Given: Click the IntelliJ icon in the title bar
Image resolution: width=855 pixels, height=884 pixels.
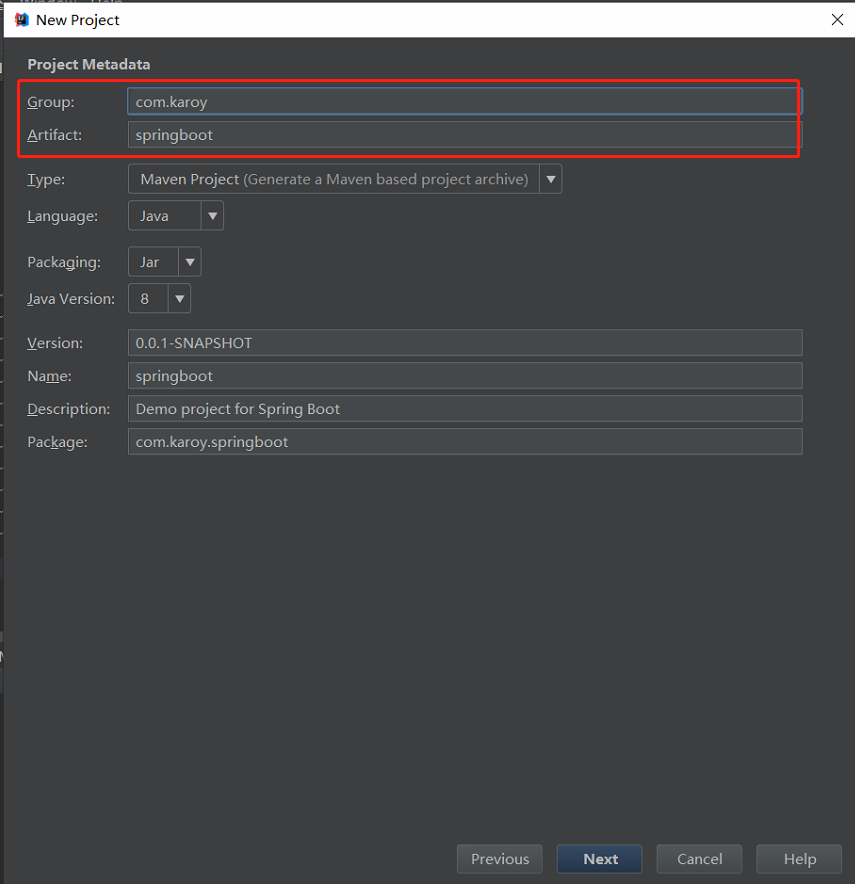Looking at the screenshot, I should tap(22, 20).
